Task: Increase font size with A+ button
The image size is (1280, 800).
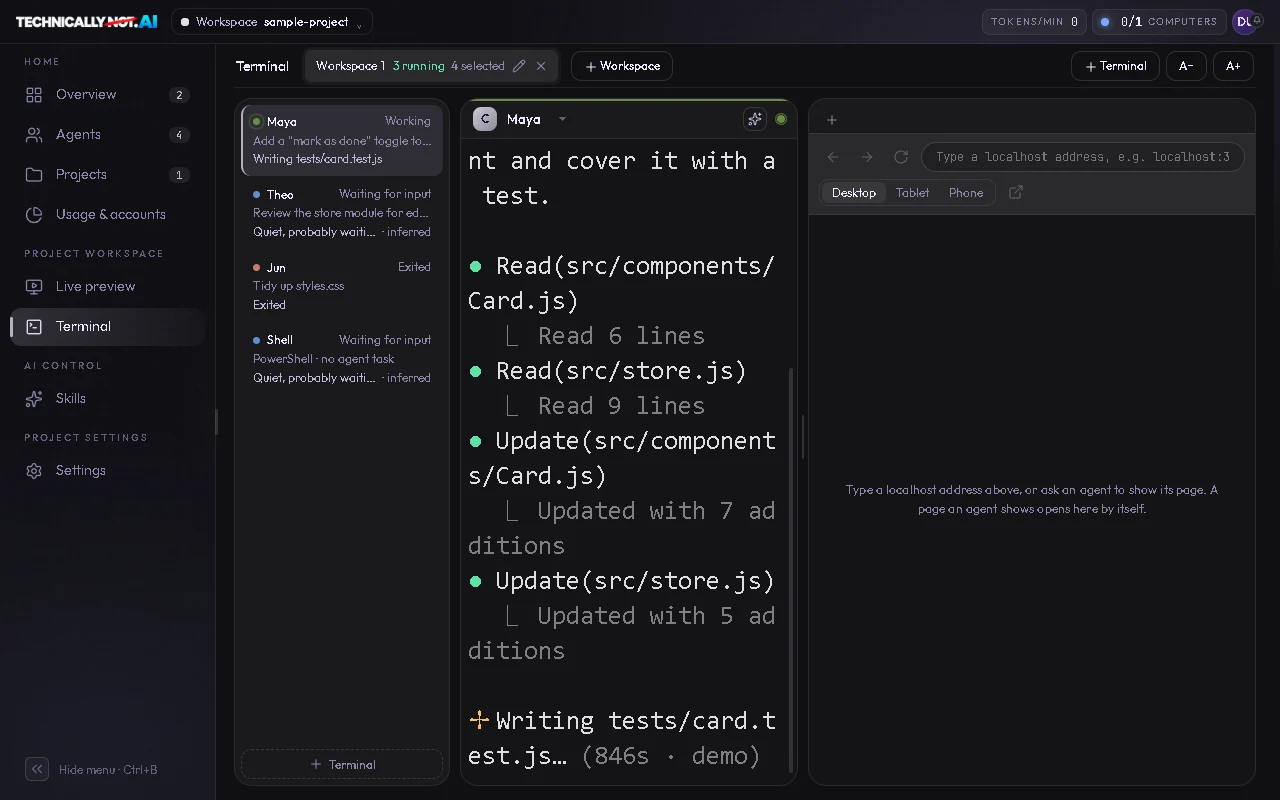Action: click(1233, 66)
